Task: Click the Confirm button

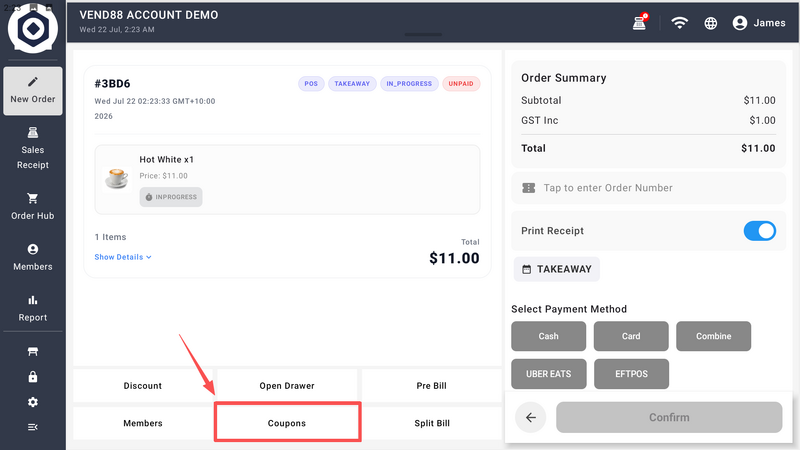Action: click(669, 417)
